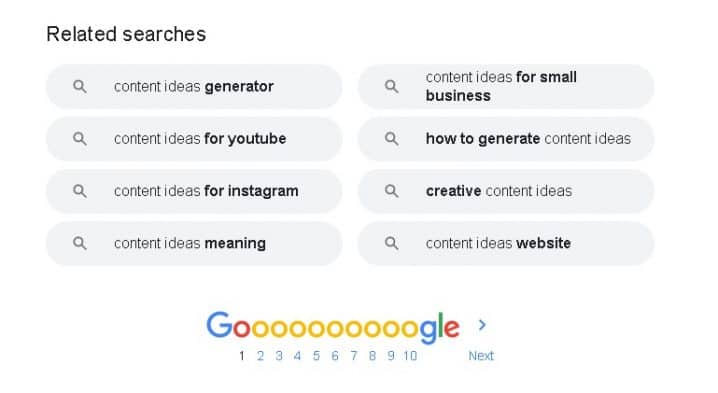Click the Google pagination logo
718x393 pixels.
tap(333, 327)
